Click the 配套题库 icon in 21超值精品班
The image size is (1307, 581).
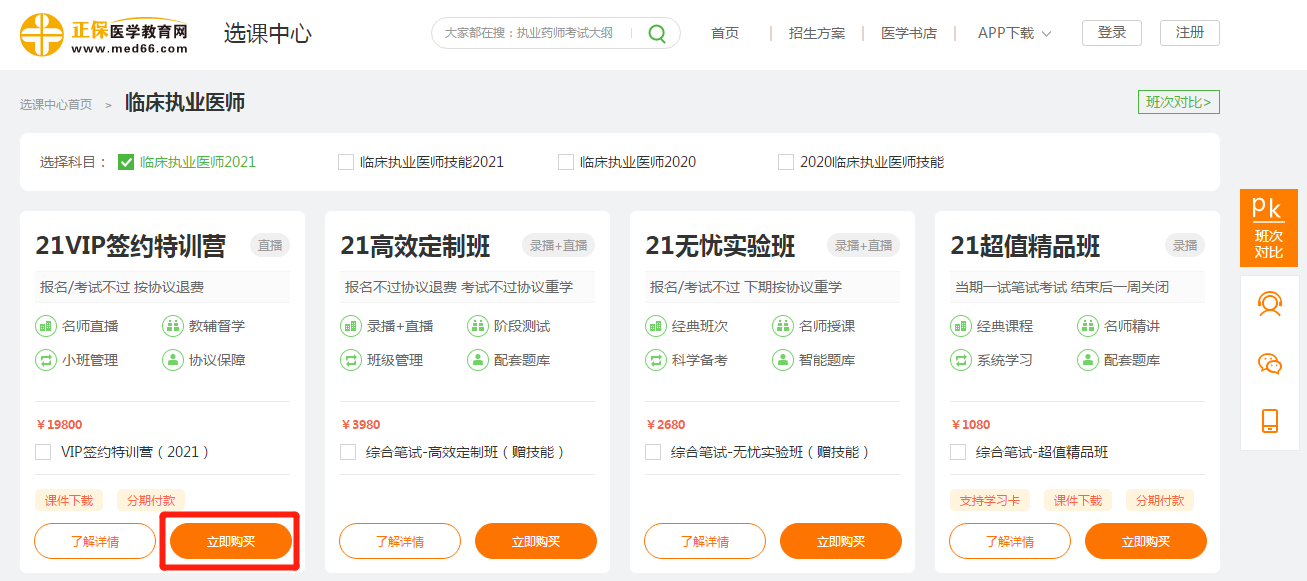1087,360
